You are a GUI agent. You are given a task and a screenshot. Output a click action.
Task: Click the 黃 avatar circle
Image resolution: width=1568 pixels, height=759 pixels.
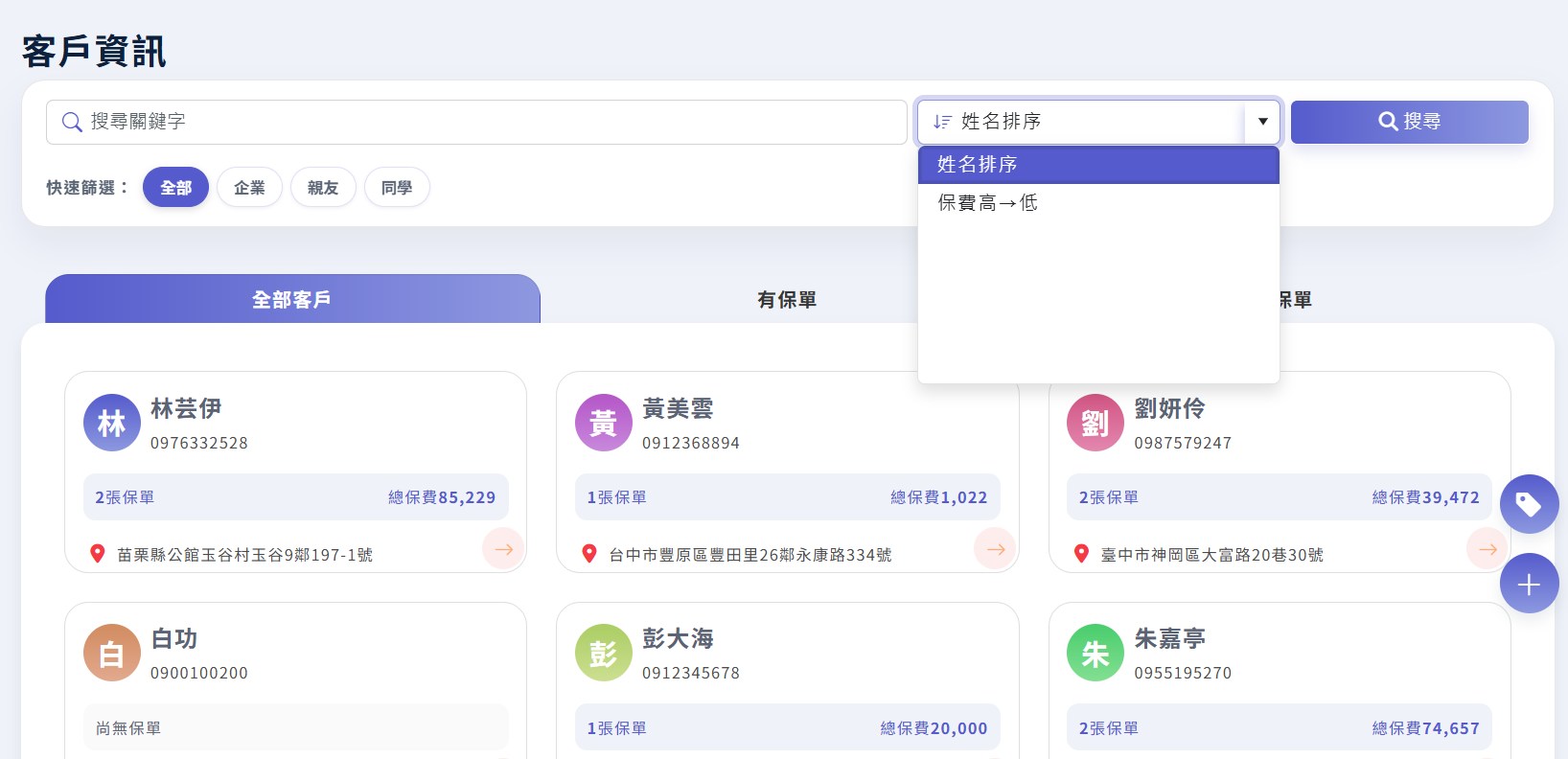(604, 423)
